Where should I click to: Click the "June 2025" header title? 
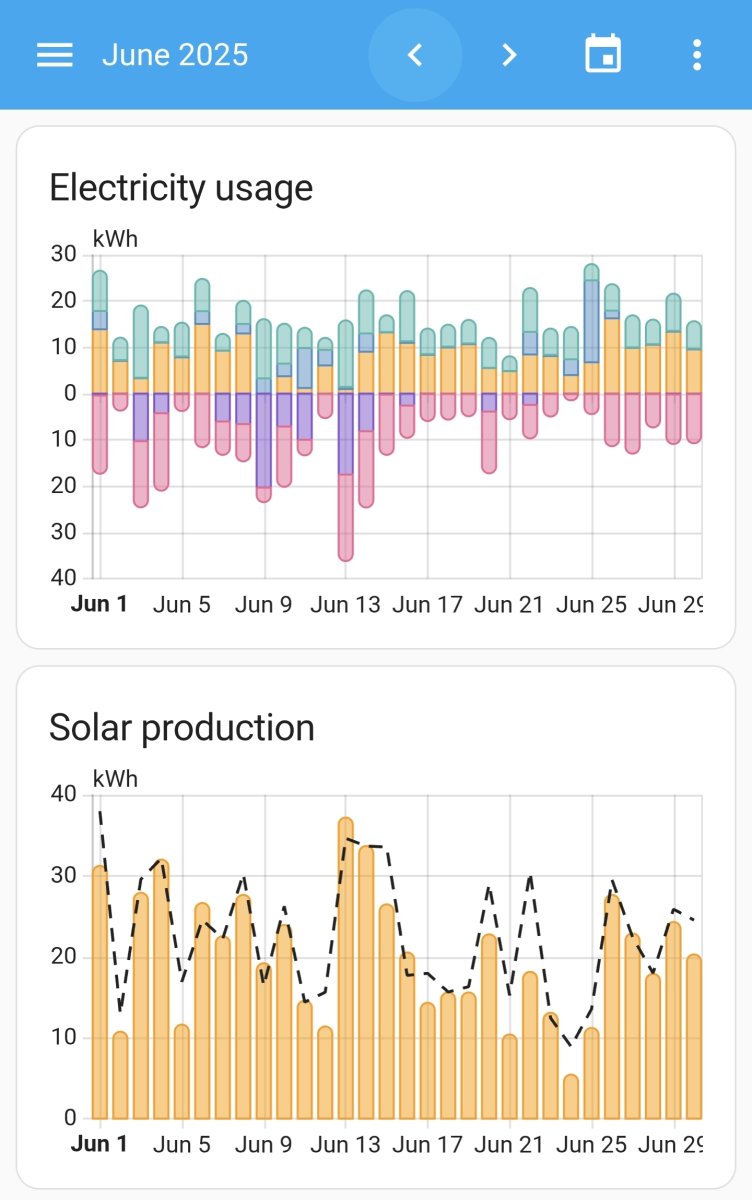click(x=175, y=55)
